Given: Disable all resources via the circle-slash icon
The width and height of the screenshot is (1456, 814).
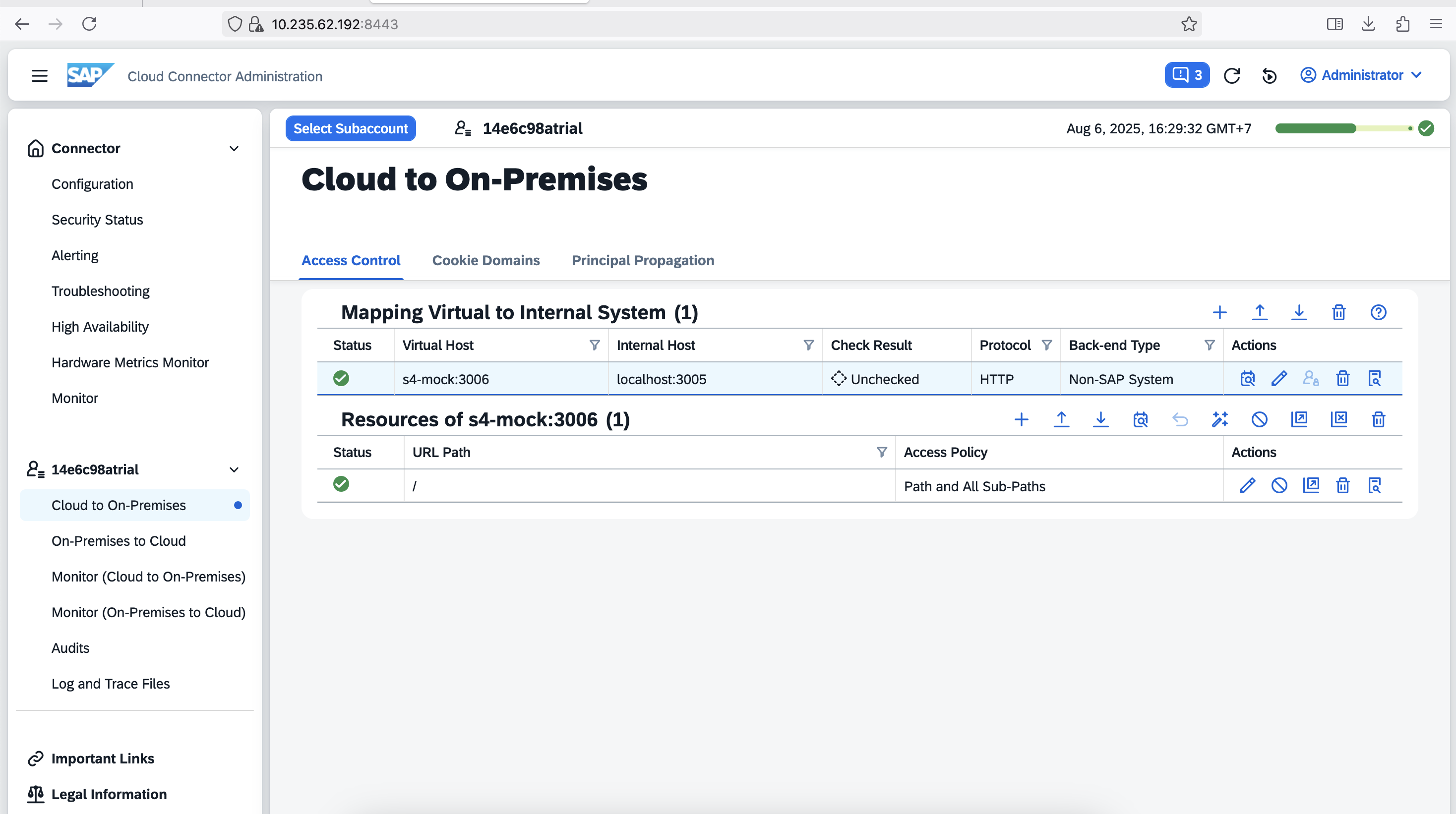Looking at the screenshot, I should pyautogui.click(x=1259, y=420).
